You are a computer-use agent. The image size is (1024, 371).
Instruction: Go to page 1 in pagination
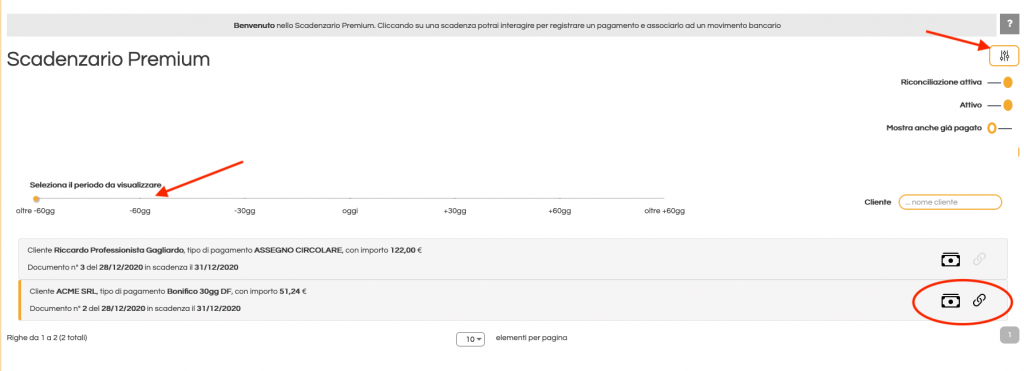[1009, 335]
